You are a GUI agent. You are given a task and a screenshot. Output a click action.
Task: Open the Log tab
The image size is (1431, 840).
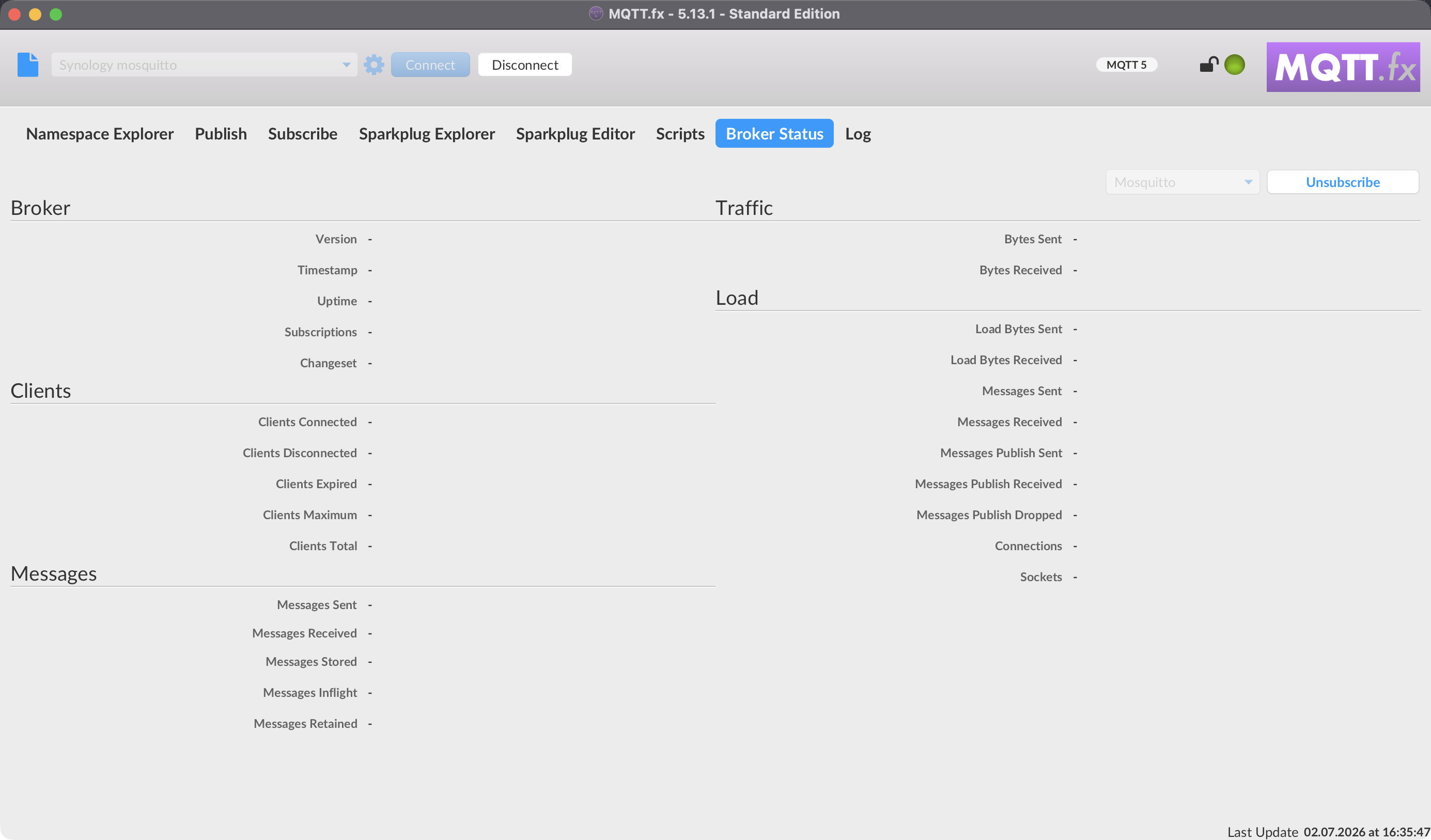858,133
